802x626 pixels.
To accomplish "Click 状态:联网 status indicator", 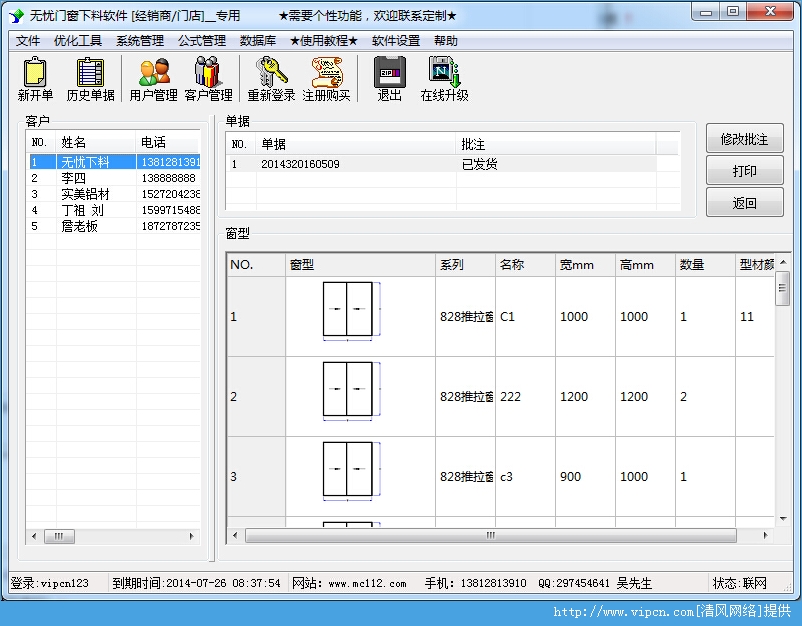I will [740, 584].
